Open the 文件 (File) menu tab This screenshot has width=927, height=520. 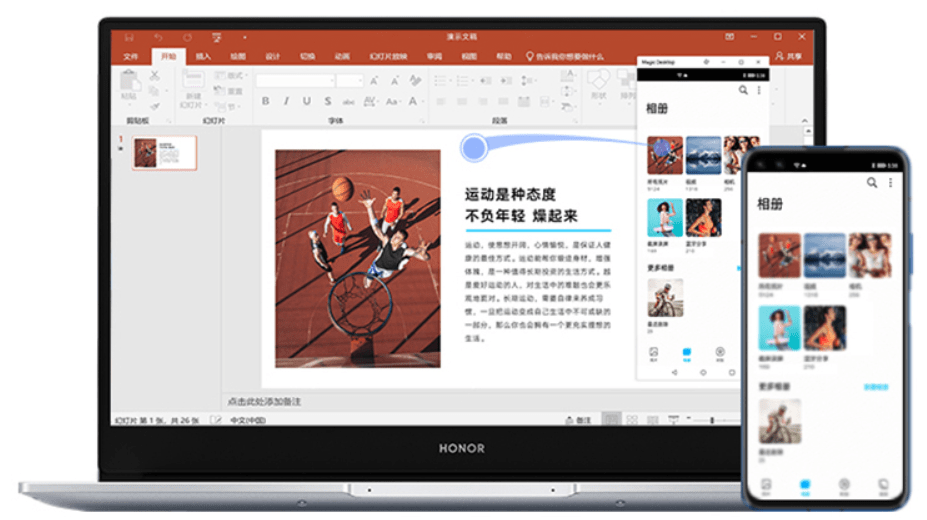pyautogui.click(x=130, y=57)
